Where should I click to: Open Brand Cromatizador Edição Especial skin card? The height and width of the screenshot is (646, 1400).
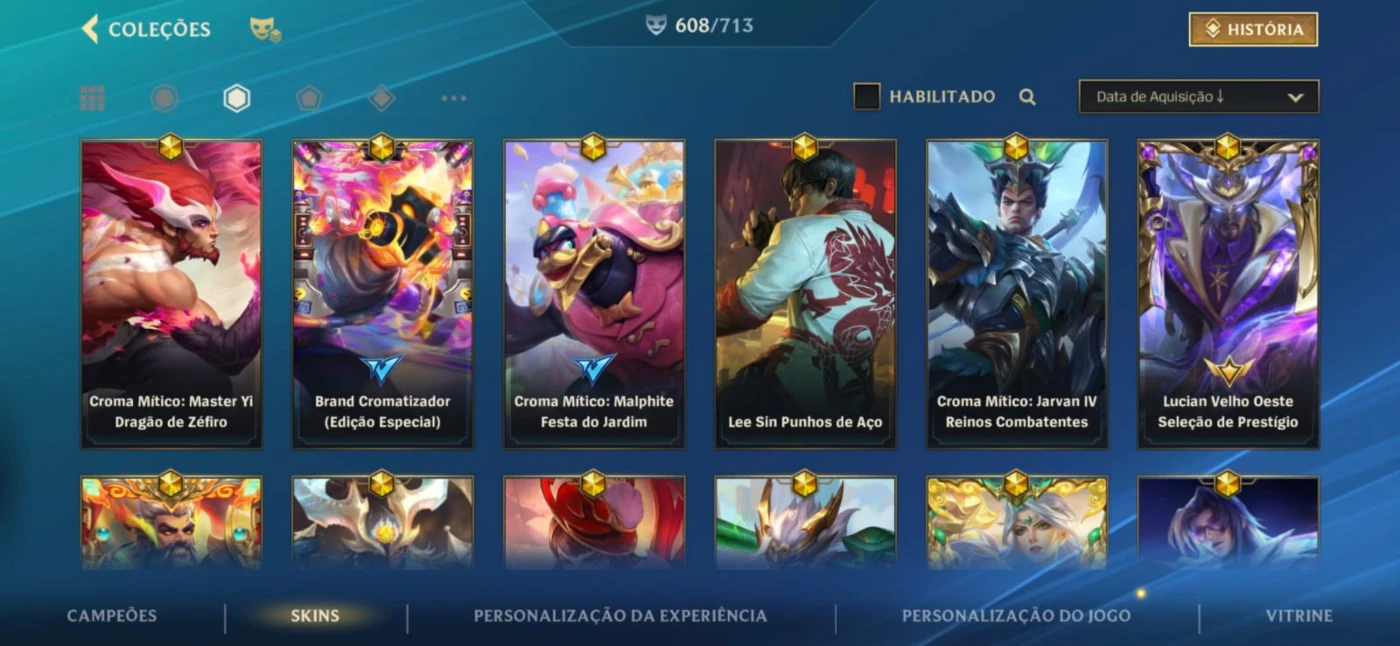[x=382, y=294]
